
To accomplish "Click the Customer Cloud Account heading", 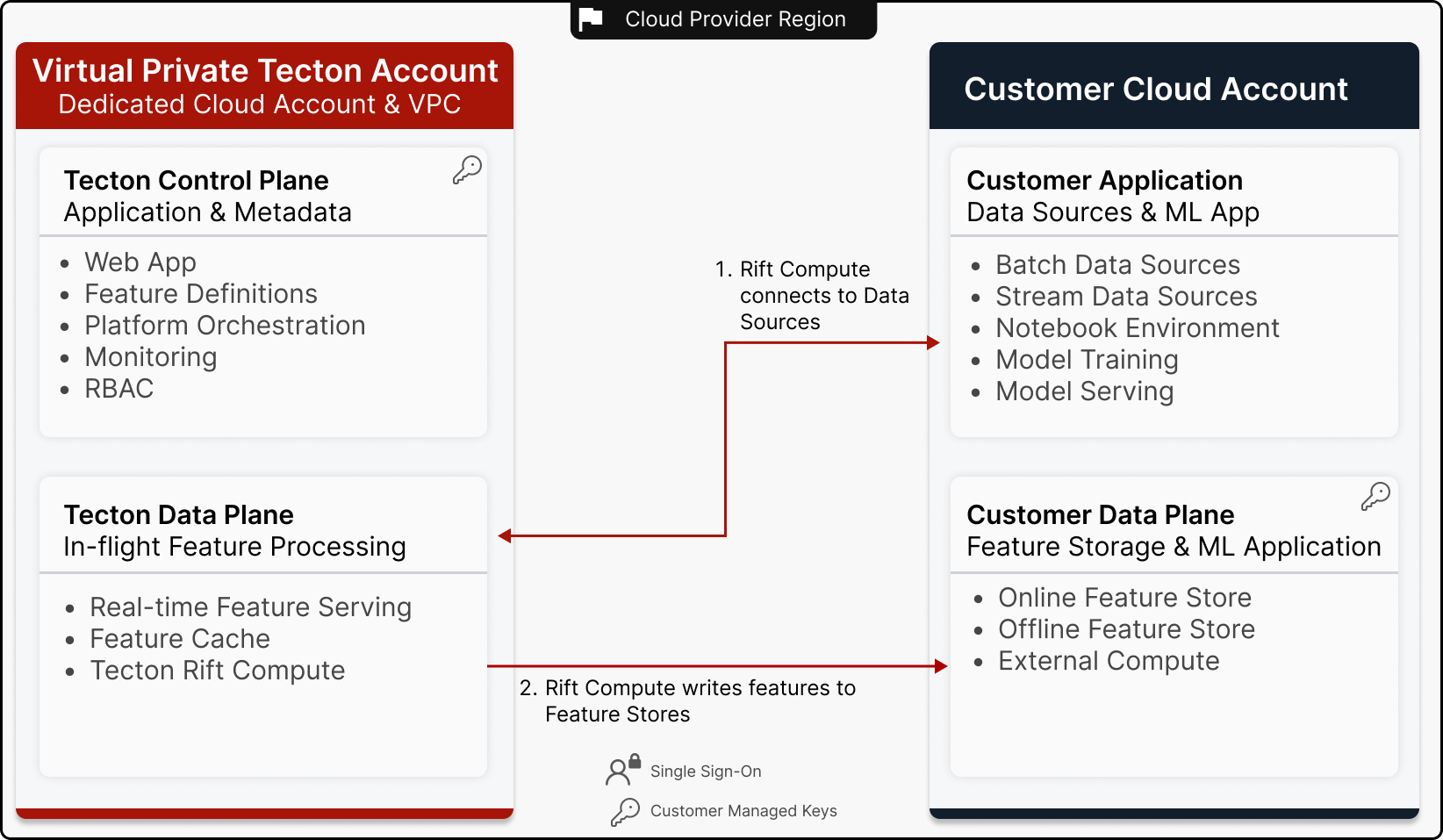I will (x=1156, y=89).
